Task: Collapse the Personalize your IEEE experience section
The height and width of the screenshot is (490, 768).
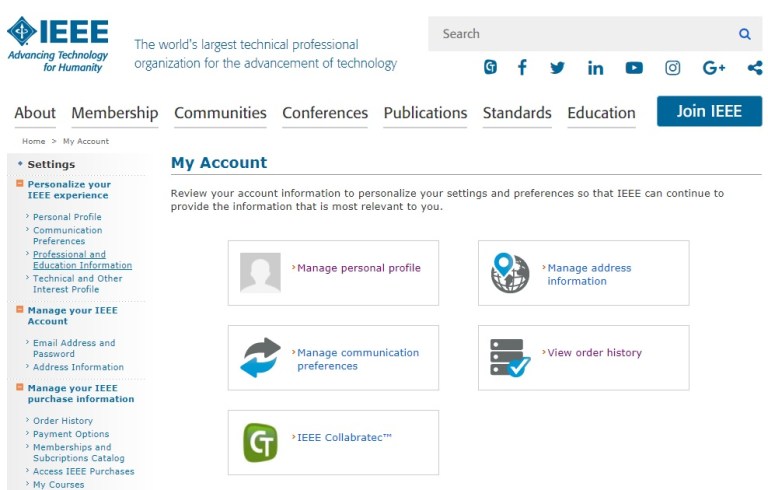Action: (x=20, y=184)
